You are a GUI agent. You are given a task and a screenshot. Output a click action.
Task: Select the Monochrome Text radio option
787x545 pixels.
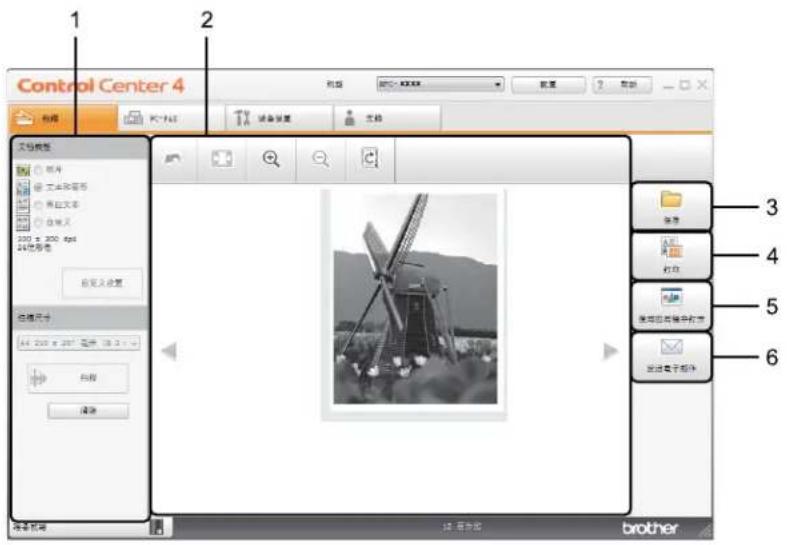(39, 205)
